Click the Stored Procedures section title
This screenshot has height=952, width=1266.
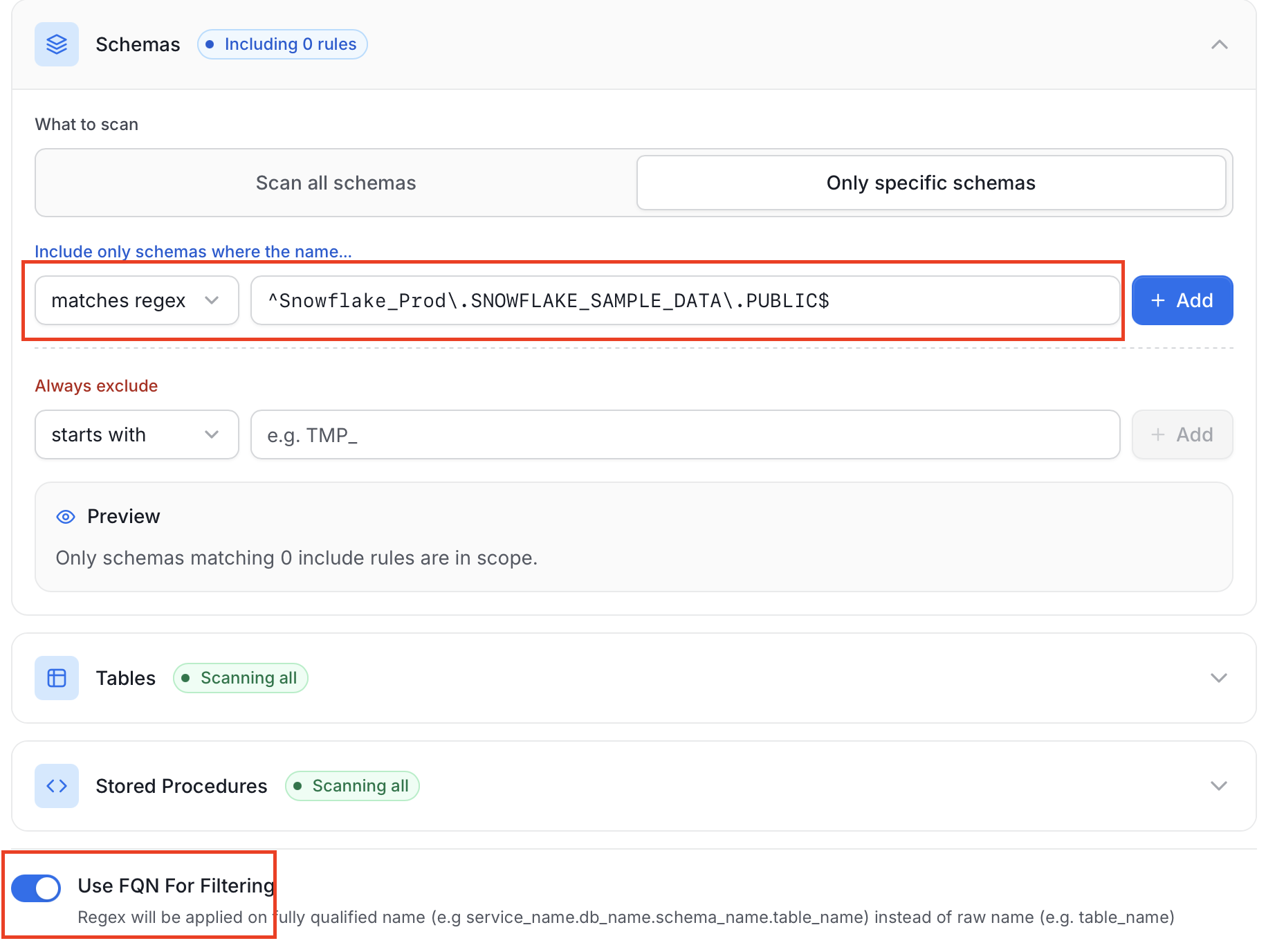(x=181, y=786)
